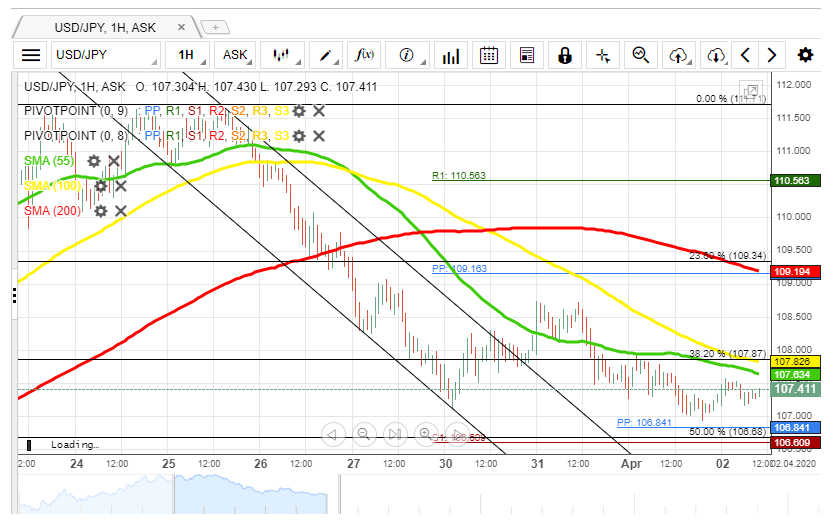Open the USD/JPY instrument selector
The height and width of the screenshot is (522, 834).
coord(105,55)
